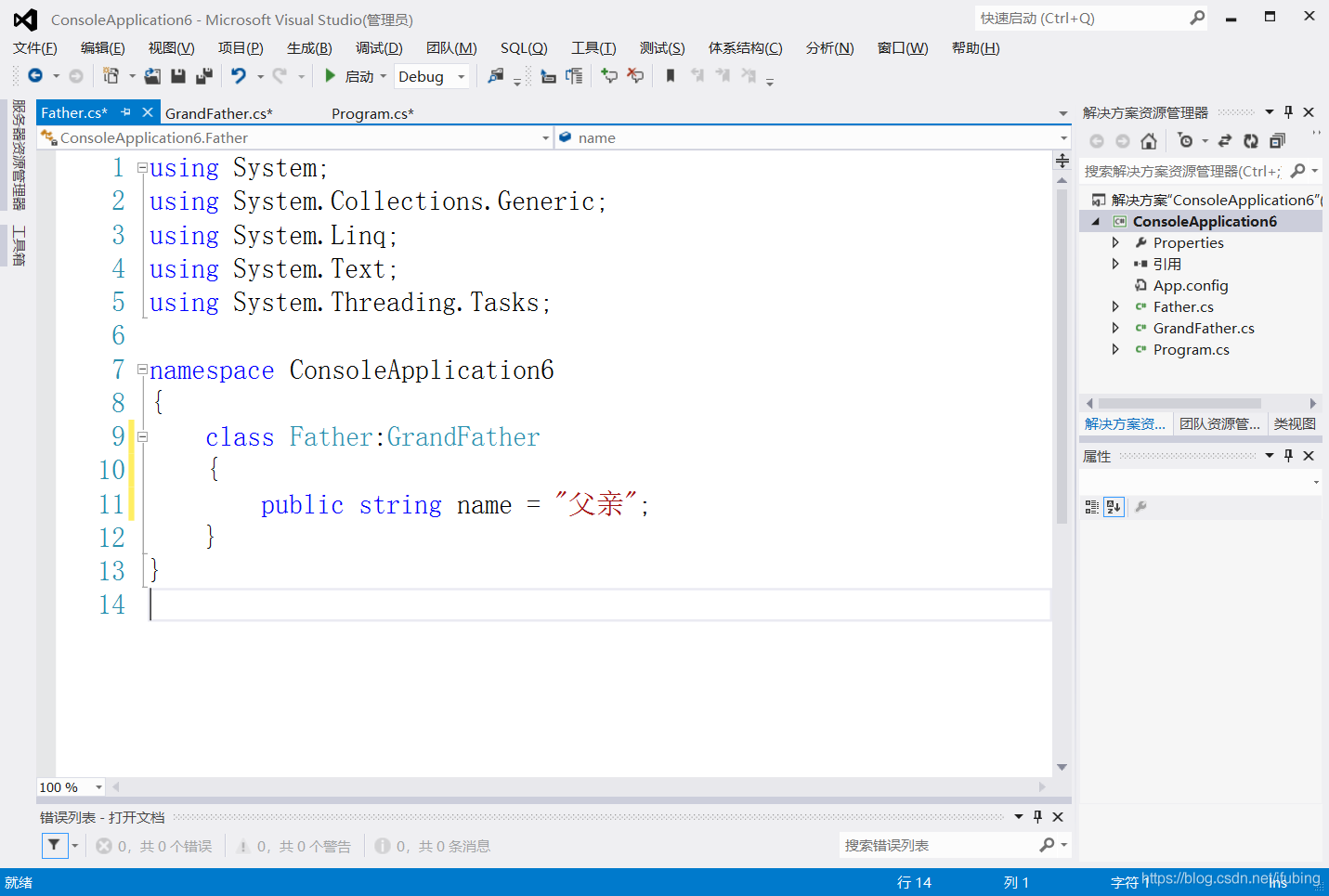Uncomment selected lines icon
The width and height of the screenshot is (1329, 896).
pyautogui.click(x=635, y=76)
